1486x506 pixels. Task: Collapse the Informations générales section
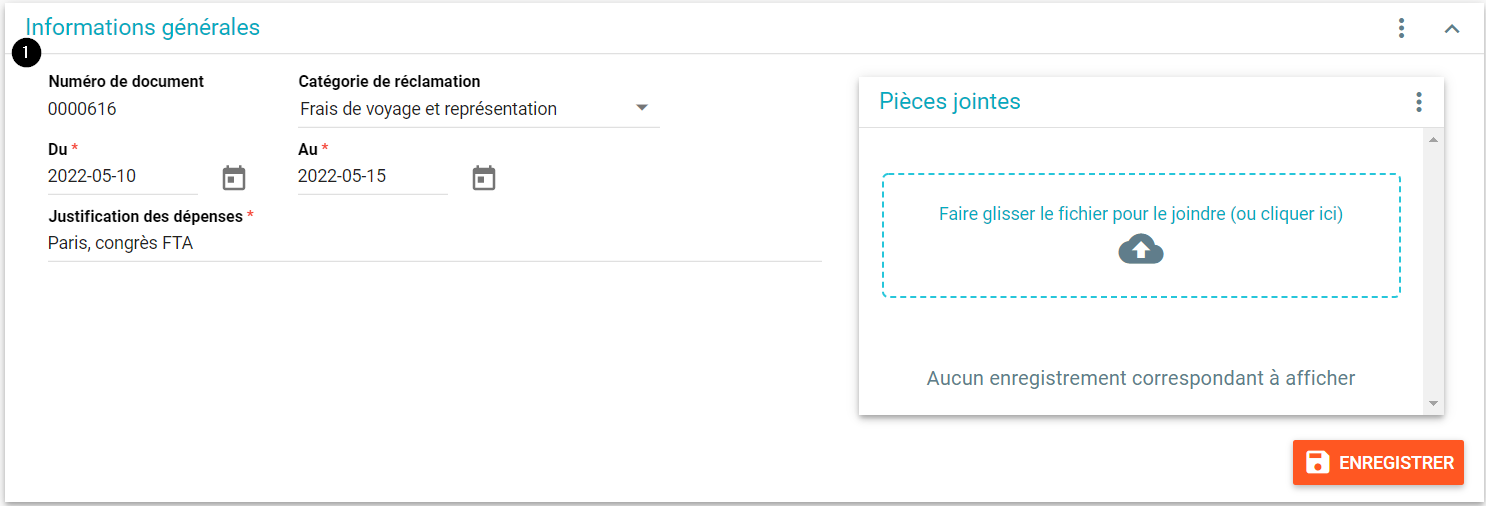(x=1452, y=29)
